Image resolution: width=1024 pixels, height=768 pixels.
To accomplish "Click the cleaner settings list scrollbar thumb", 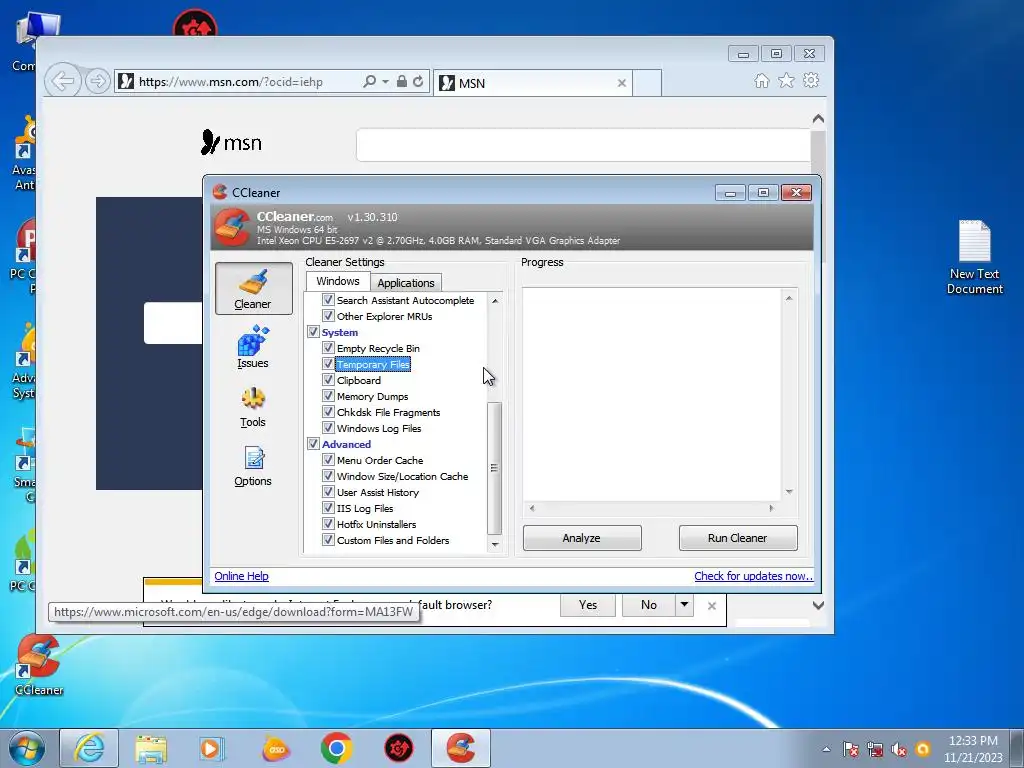I will coord(494,468).
